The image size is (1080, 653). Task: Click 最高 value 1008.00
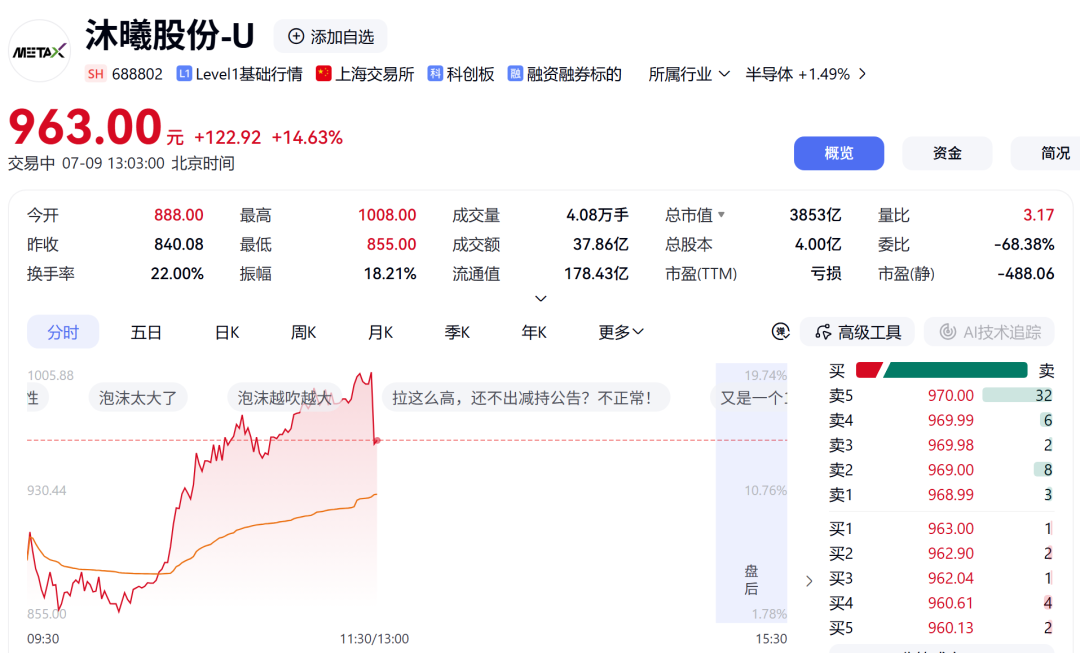pos(387,215)
